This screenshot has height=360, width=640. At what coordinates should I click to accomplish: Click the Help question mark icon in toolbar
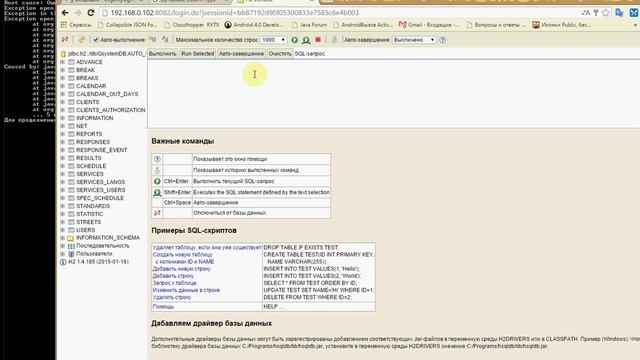click(x=443, y=40)
